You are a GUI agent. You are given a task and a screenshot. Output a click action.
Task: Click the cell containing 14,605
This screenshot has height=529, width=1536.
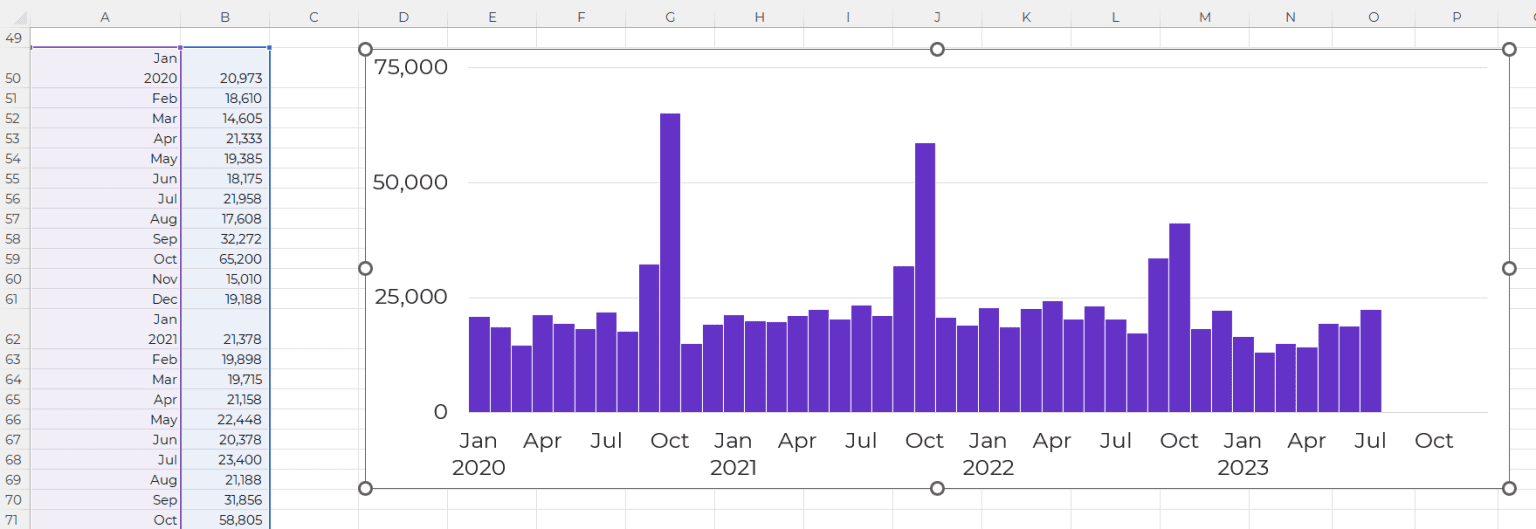point(225,118)
